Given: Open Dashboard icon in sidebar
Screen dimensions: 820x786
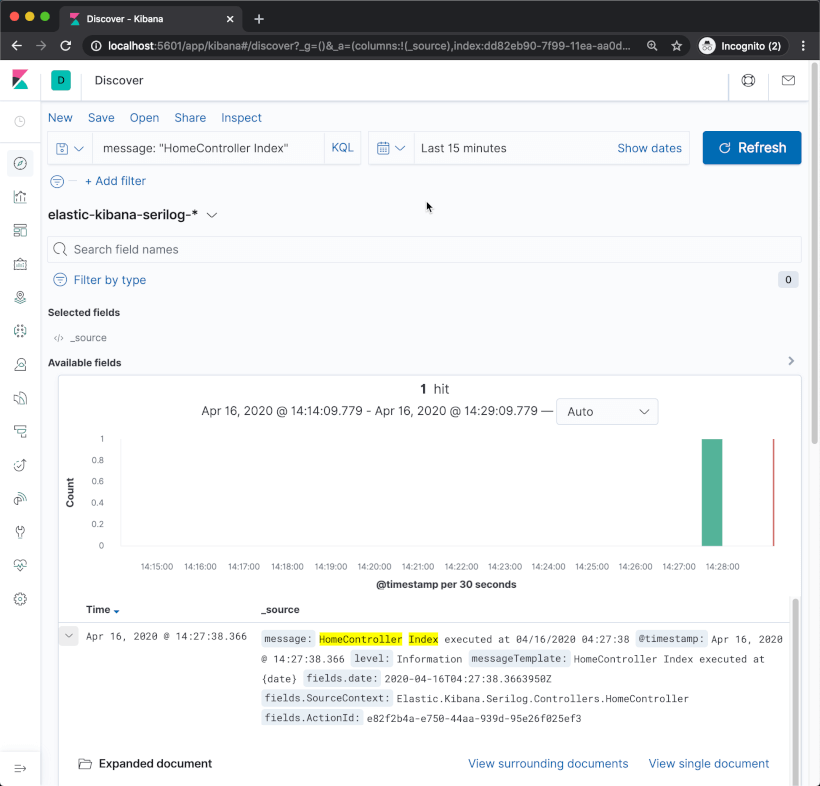Looking at the screenshot, I should click(x=20, y=231).
